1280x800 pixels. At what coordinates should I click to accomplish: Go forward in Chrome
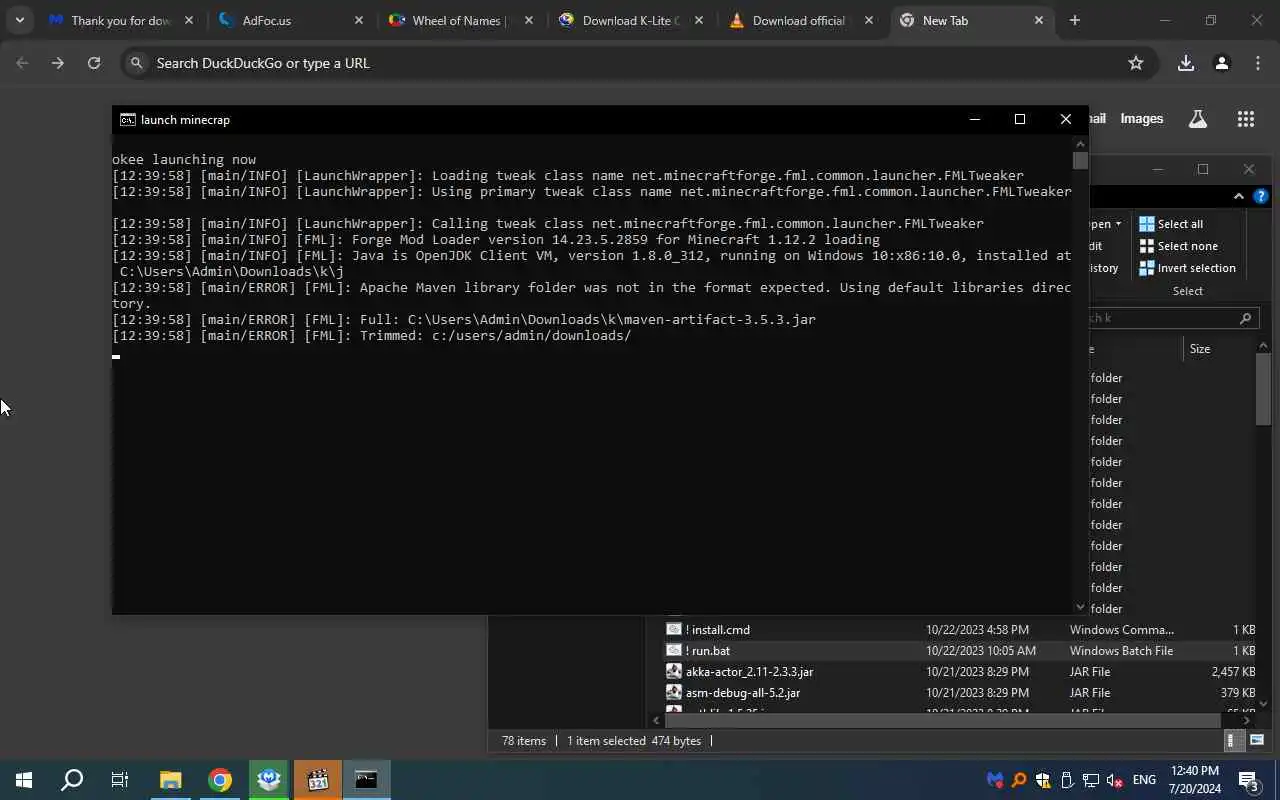point(58,63)
